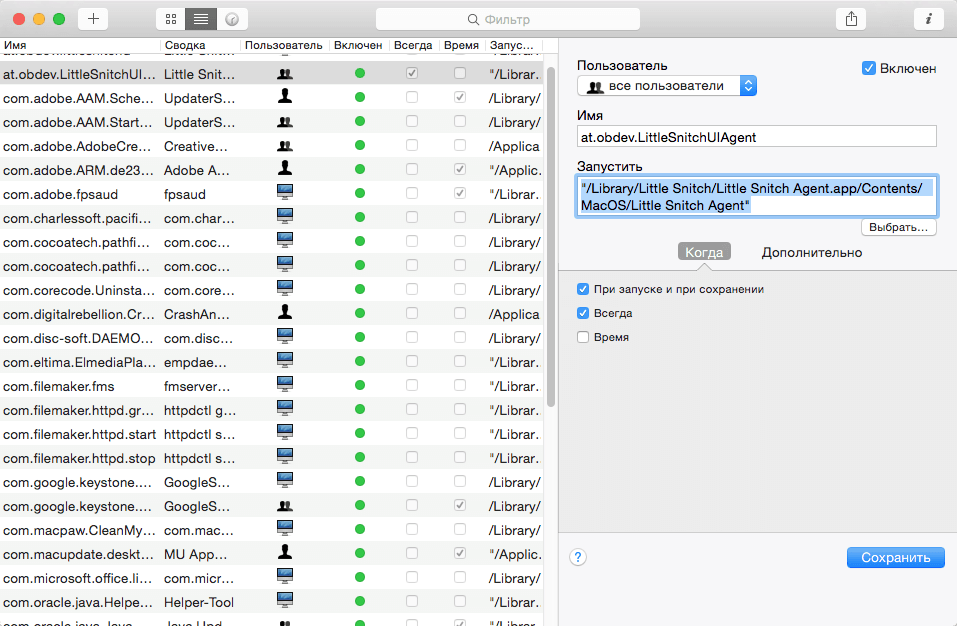Click into the Фильтр search field
This screenshot has width=957, height=626.
pyautogui.click(x=508, y=20)
